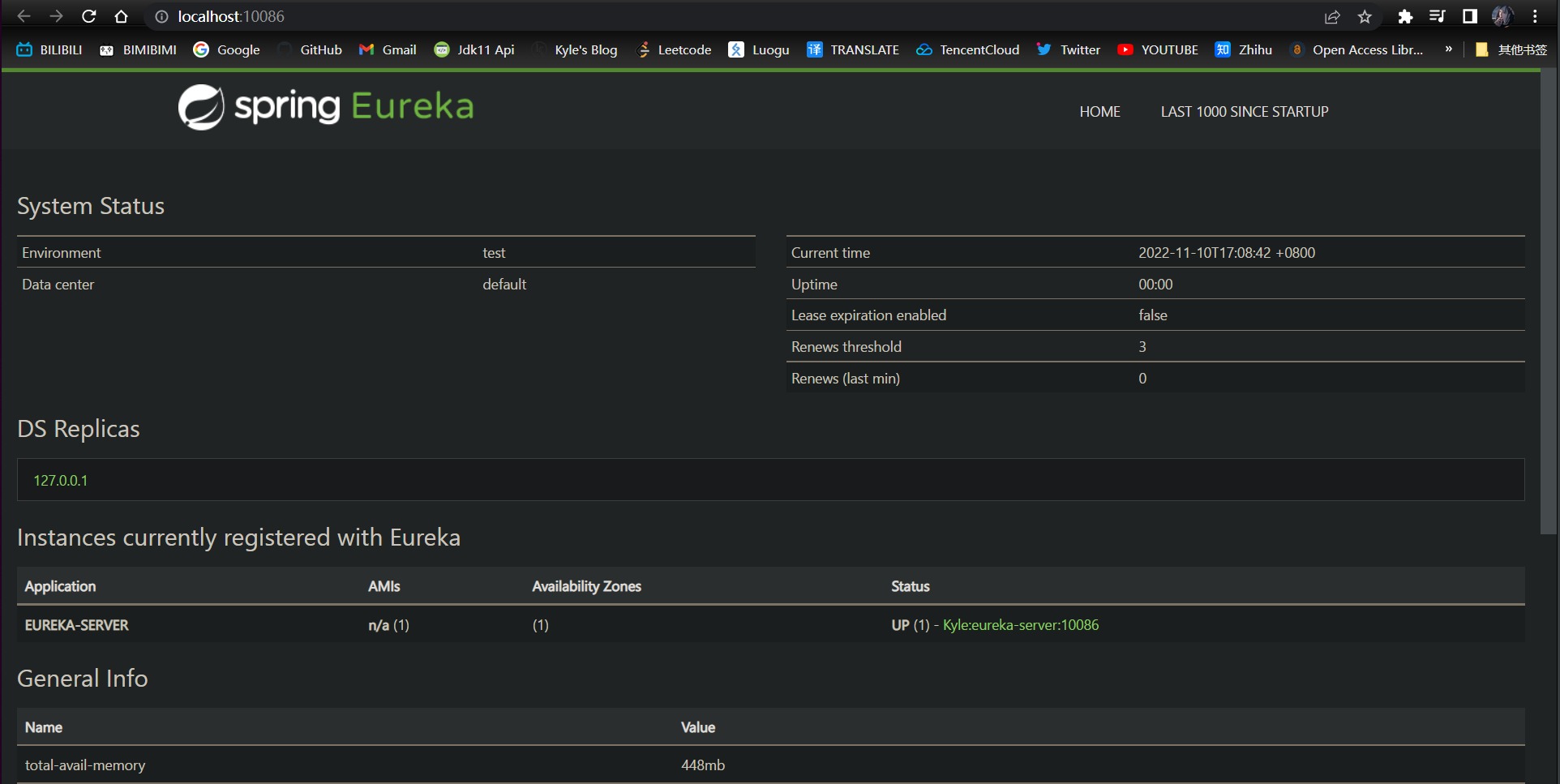Open the Kyle:eureka-server:10086 instance link
The image size is (1560, 784).
pyautogui.click(x=1019, y=625)
